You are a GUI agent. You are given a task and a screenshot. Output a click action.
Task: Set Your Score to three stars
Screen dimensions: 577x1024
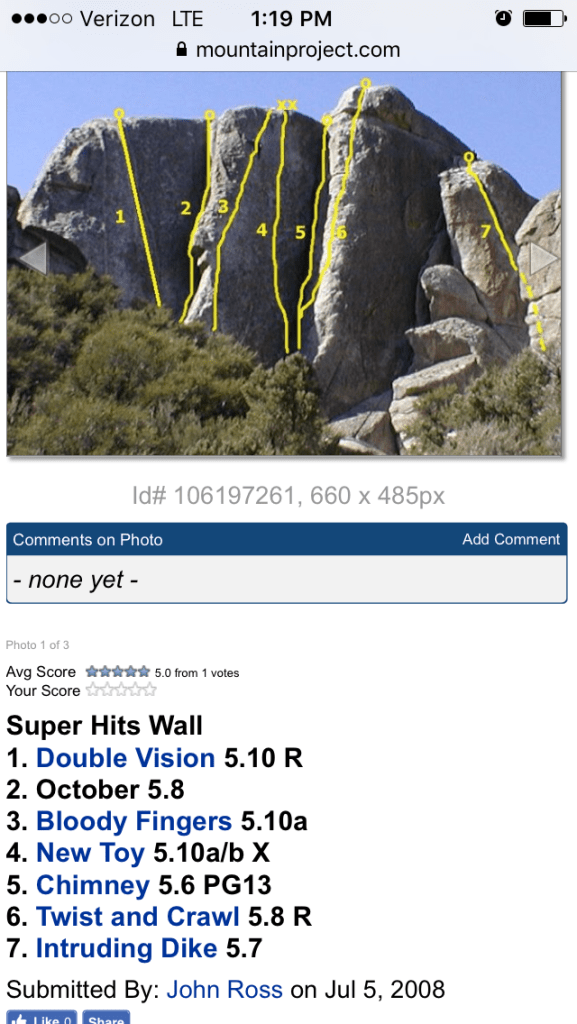point(121,690)
